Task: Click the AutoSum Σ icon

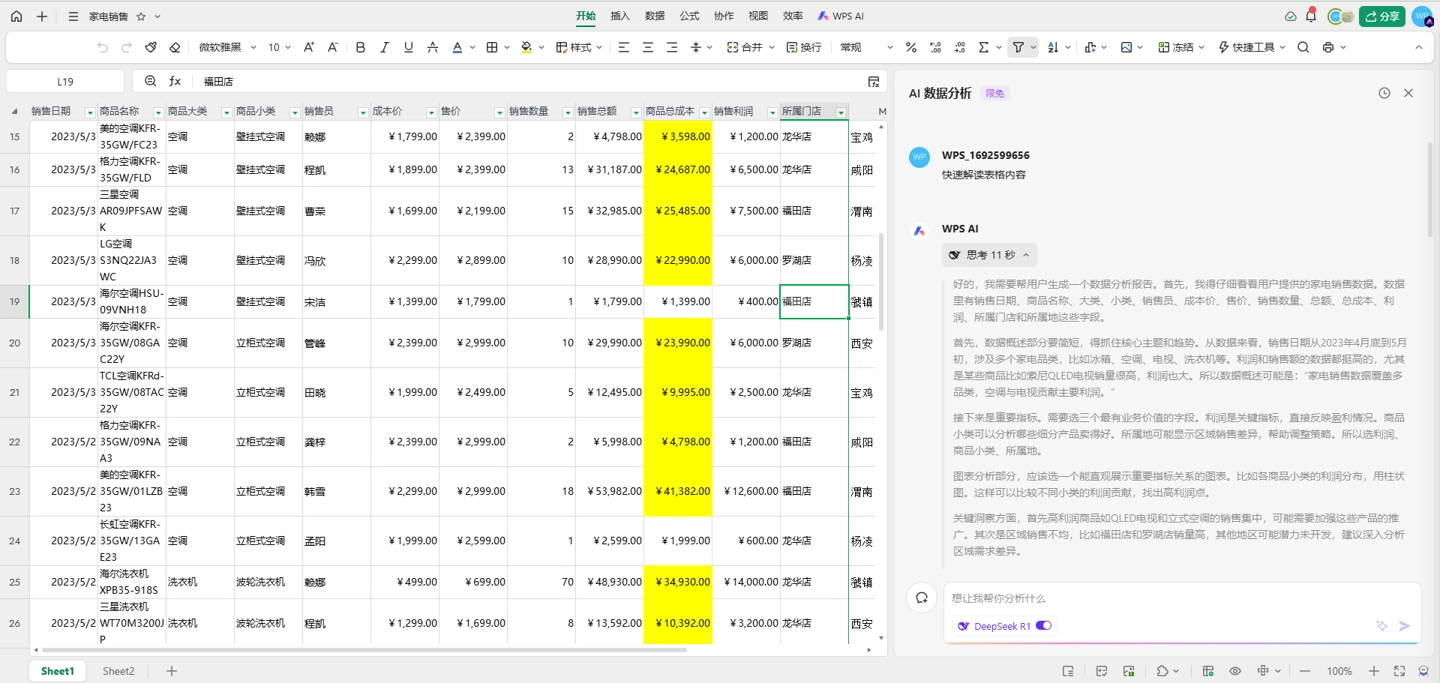Action: tap(985, 46)
